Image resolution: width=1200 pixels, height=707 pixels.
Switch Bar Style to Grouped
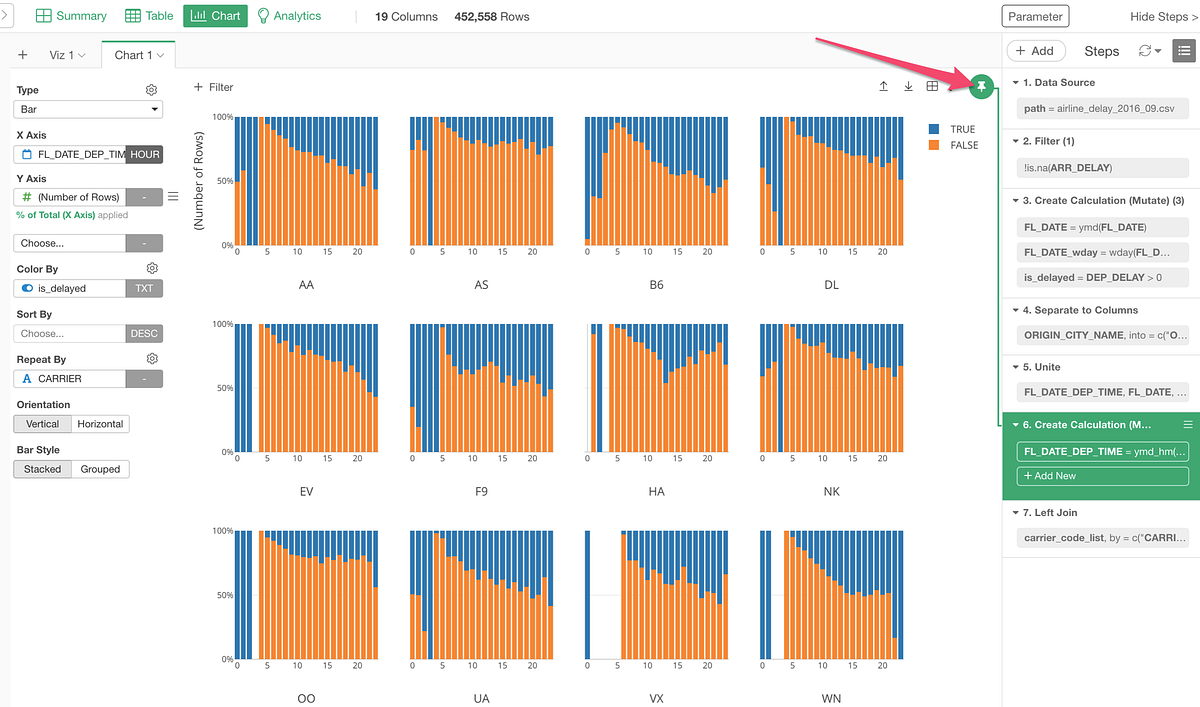[x=99, y=468]
